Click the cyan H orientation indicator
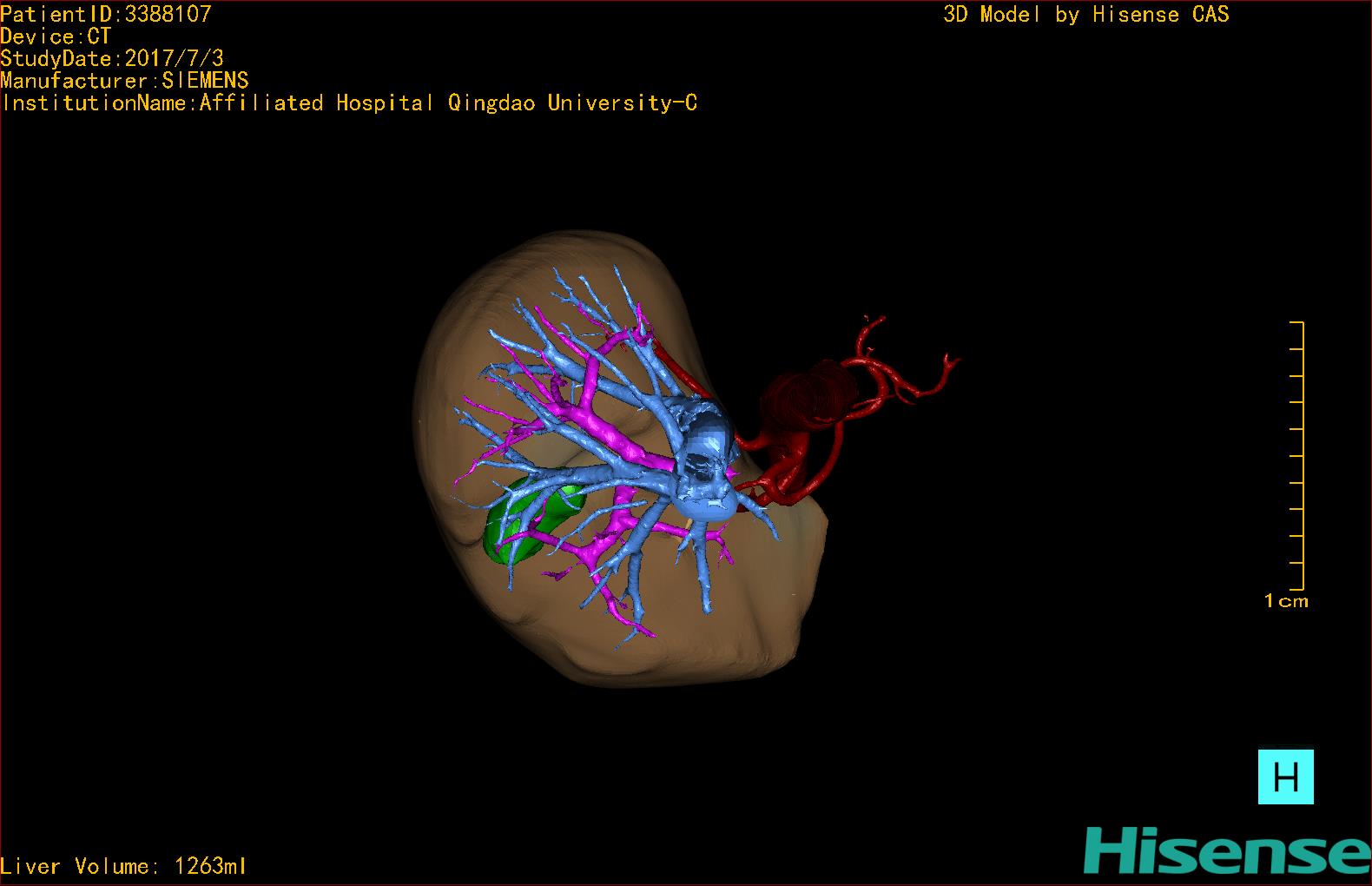This screenshot has width=1372, height=886. 1286,777
